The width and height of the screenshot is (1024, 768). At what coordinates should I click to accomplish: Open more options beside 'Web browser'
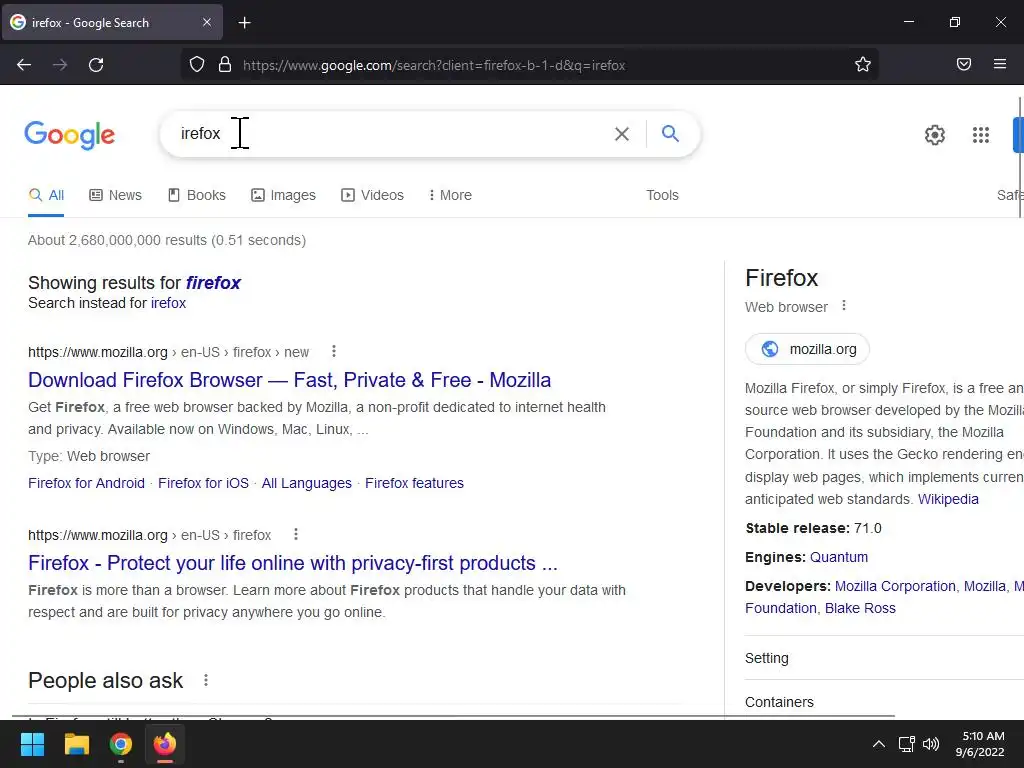844,306
